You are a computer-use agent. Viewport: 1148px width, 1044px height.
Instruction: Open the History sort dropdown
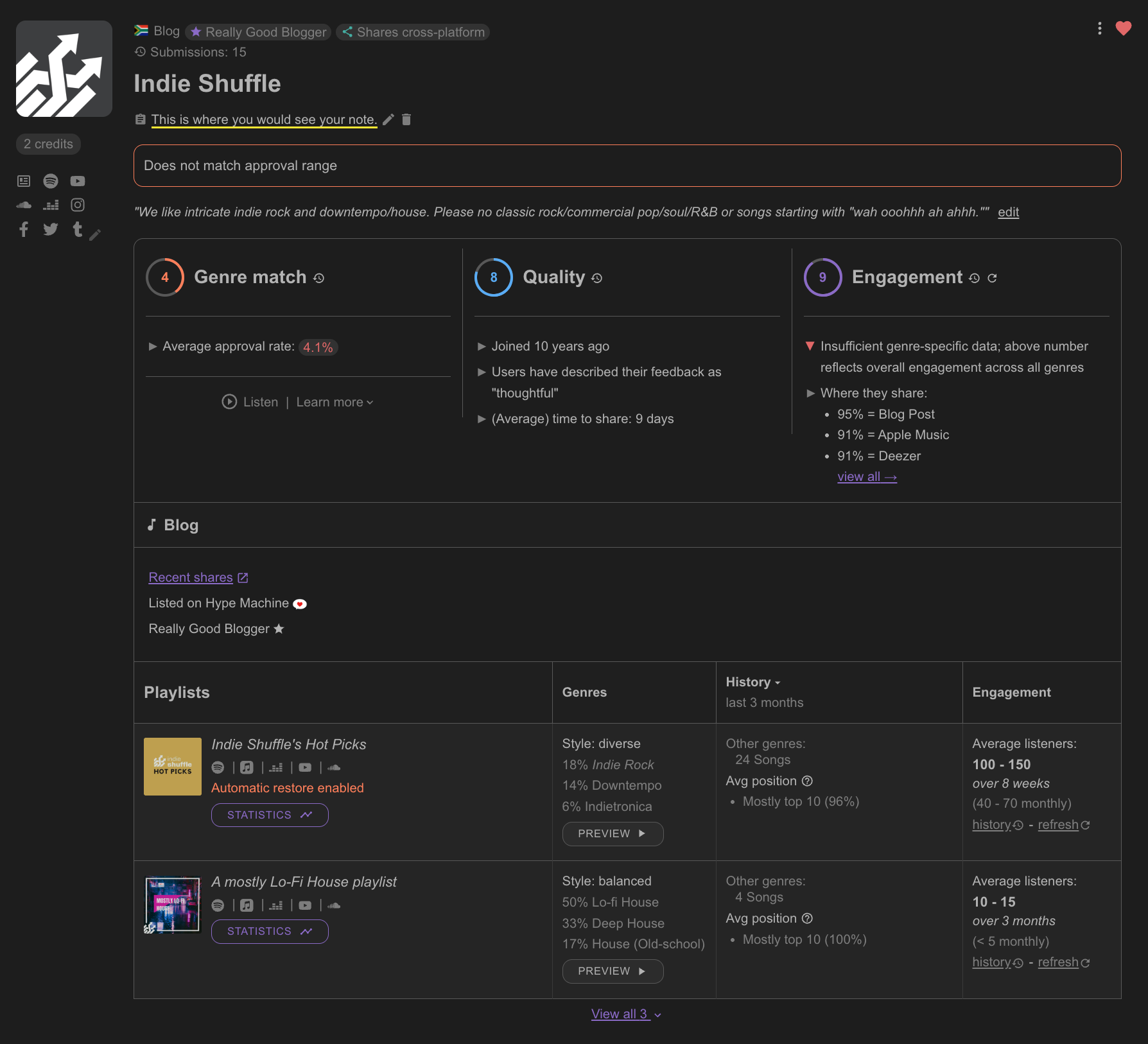(x=752, y=682)
